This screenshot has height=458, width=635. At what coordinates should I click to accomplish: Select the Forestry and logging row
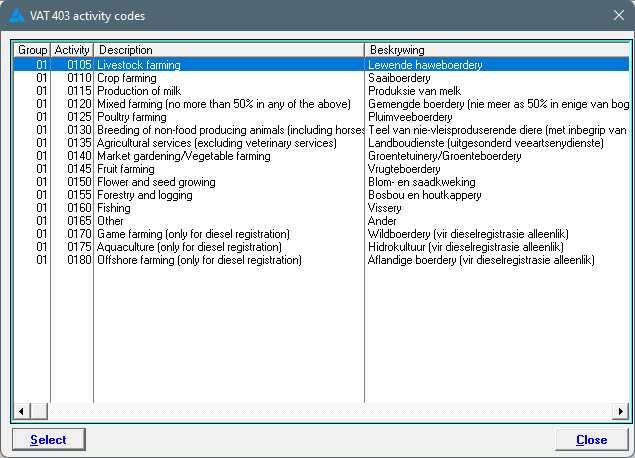321,195
